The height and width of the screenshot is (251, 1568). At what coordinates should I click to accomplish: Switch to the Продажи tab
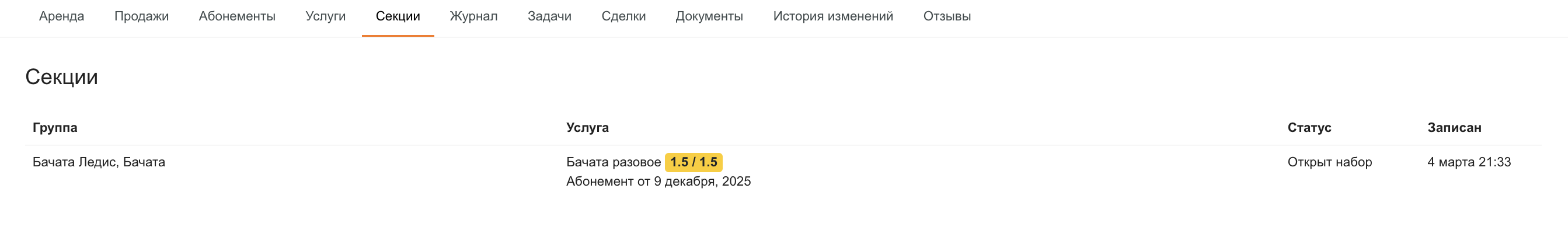point(141,16)
